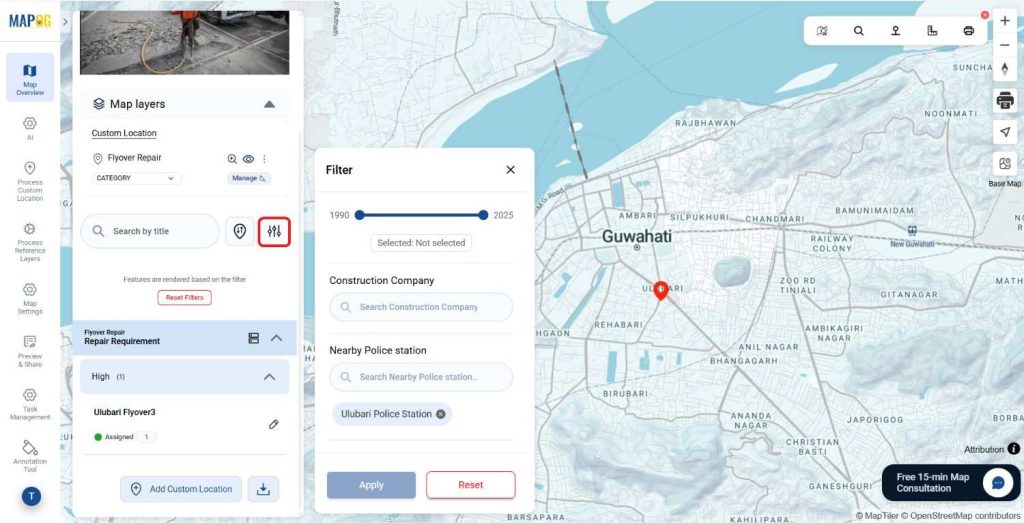
Task: Open the AI sidebar item
Action: click(30, 128)
